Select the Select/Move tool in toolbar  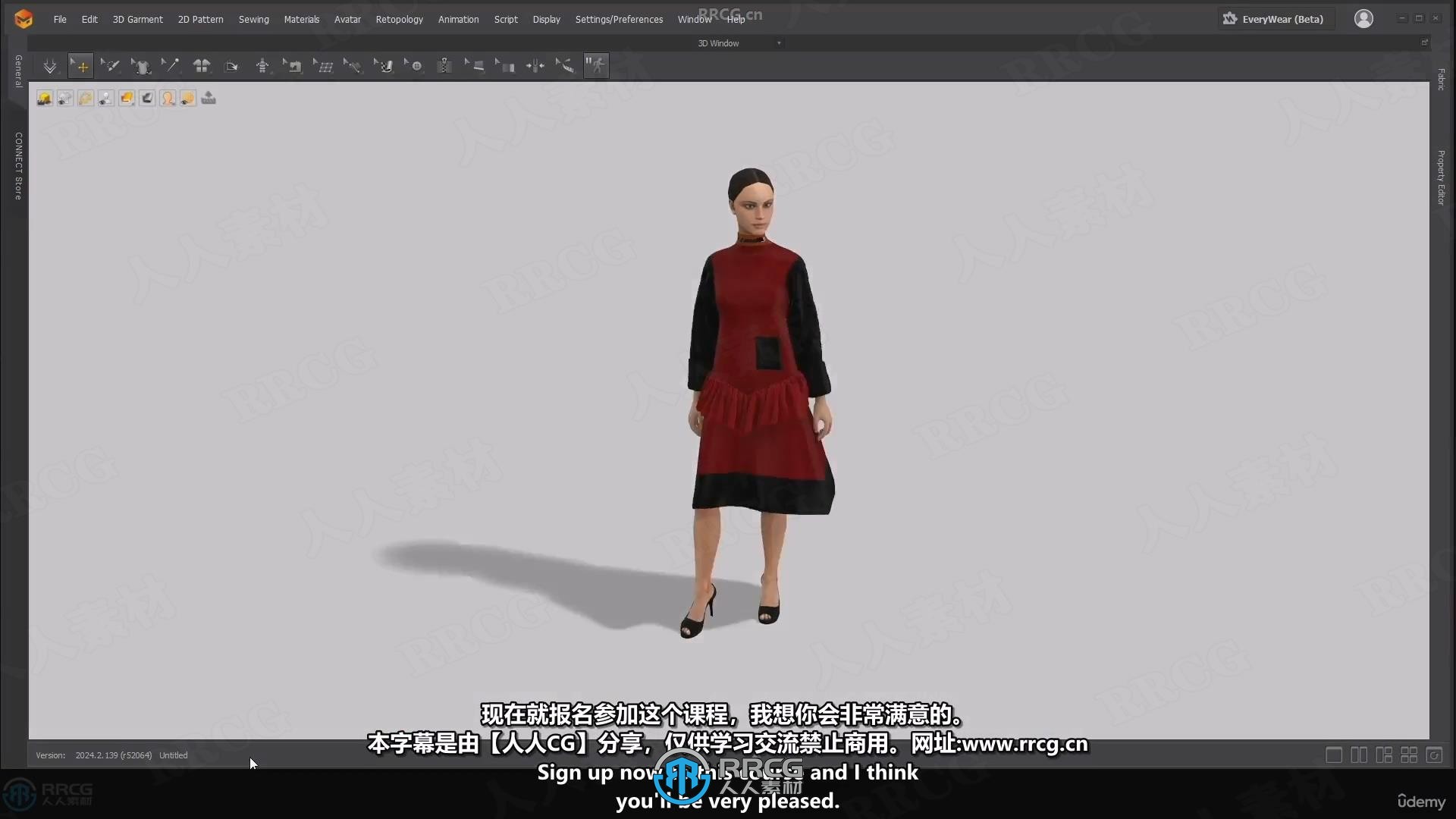[x=80, y=66]
